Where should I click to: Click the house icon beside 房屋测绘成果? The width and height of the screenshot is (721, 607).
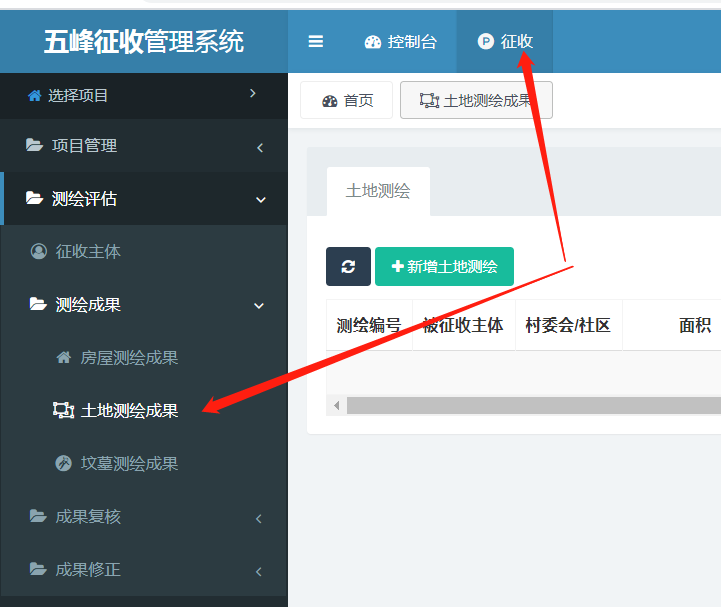(64, 357)
